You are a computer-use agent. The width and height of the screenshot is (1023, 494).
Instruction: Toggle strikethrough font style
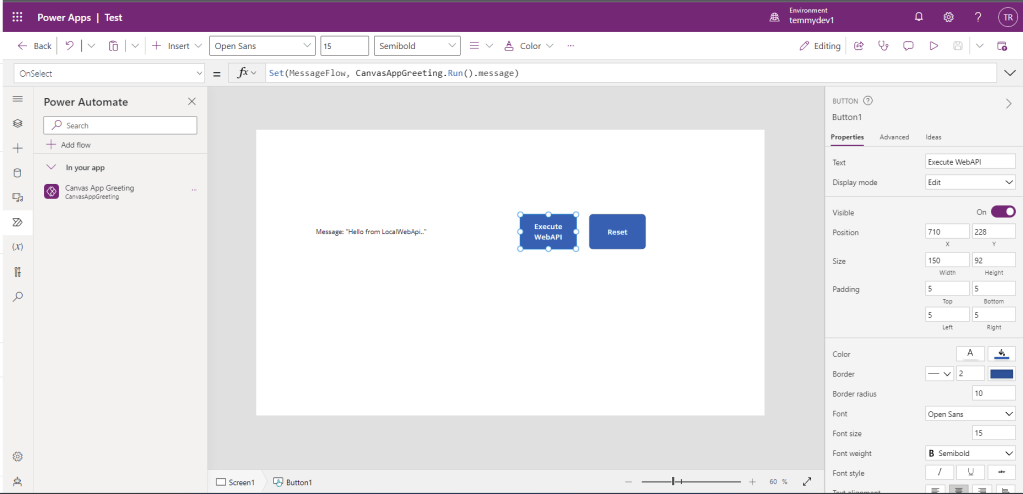pyautogui.click(x=1001, y=472)
